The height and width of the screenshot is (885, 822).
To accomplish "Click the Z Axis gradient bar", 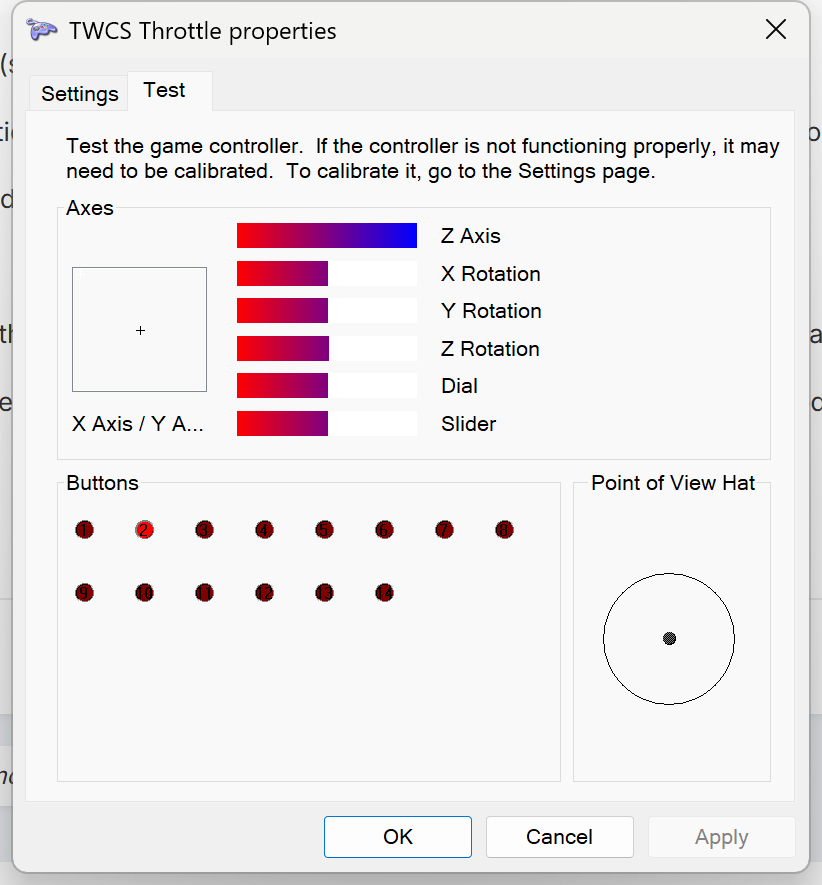I will pos(327,236).
